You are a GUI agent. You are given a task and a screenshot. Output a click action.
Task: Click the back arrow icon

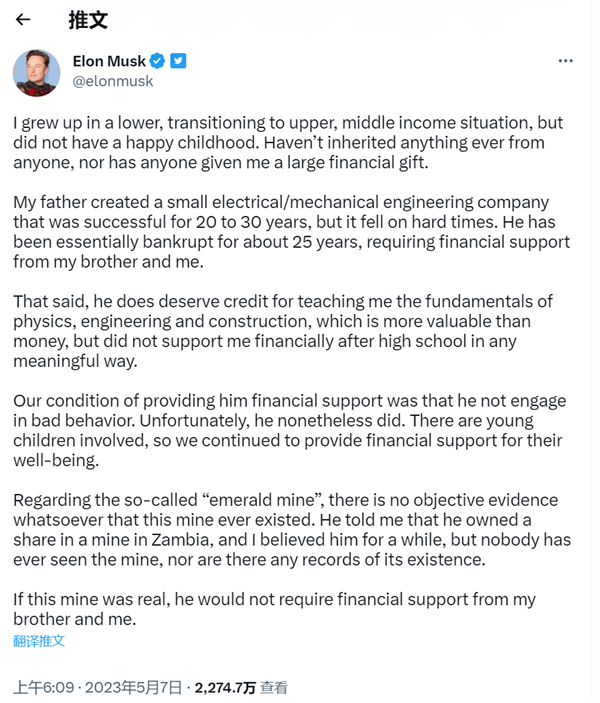pyautogui.click(x=23, y=19)
